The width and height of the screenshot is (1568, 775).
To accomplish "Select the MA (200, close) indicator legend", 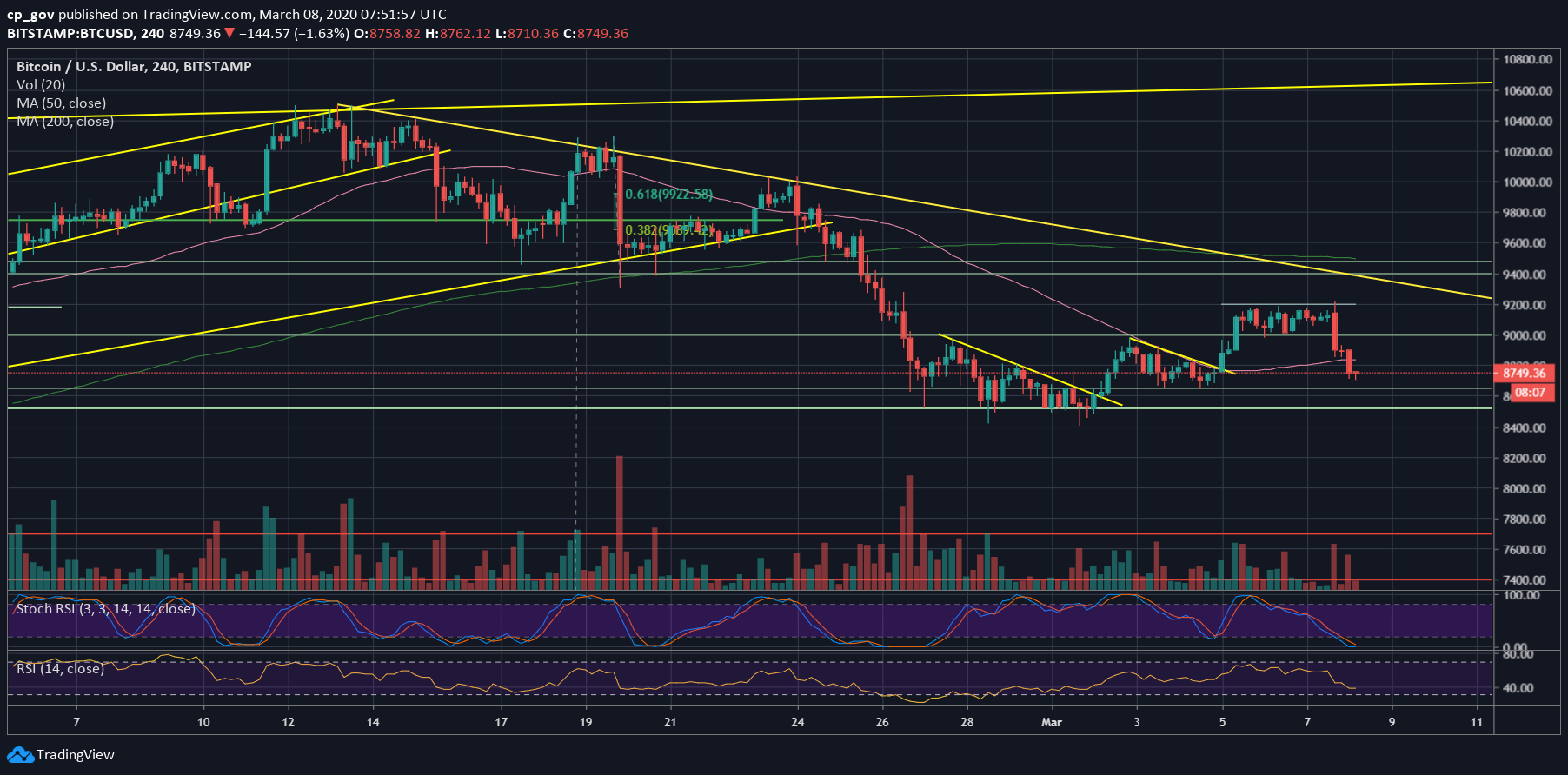I will click(x=65, y=121).
